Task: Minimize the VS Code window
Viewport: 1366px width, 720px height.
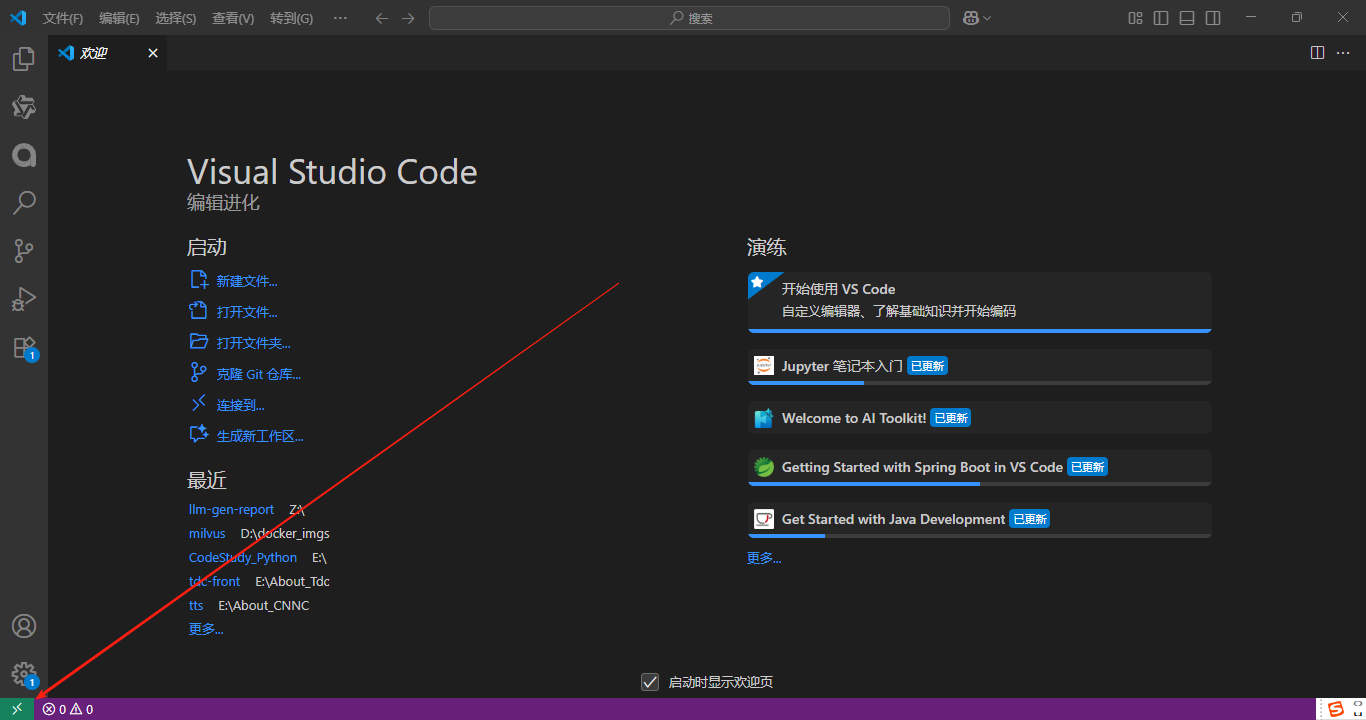Action: pyautogui.click(x=1251, y=18)
